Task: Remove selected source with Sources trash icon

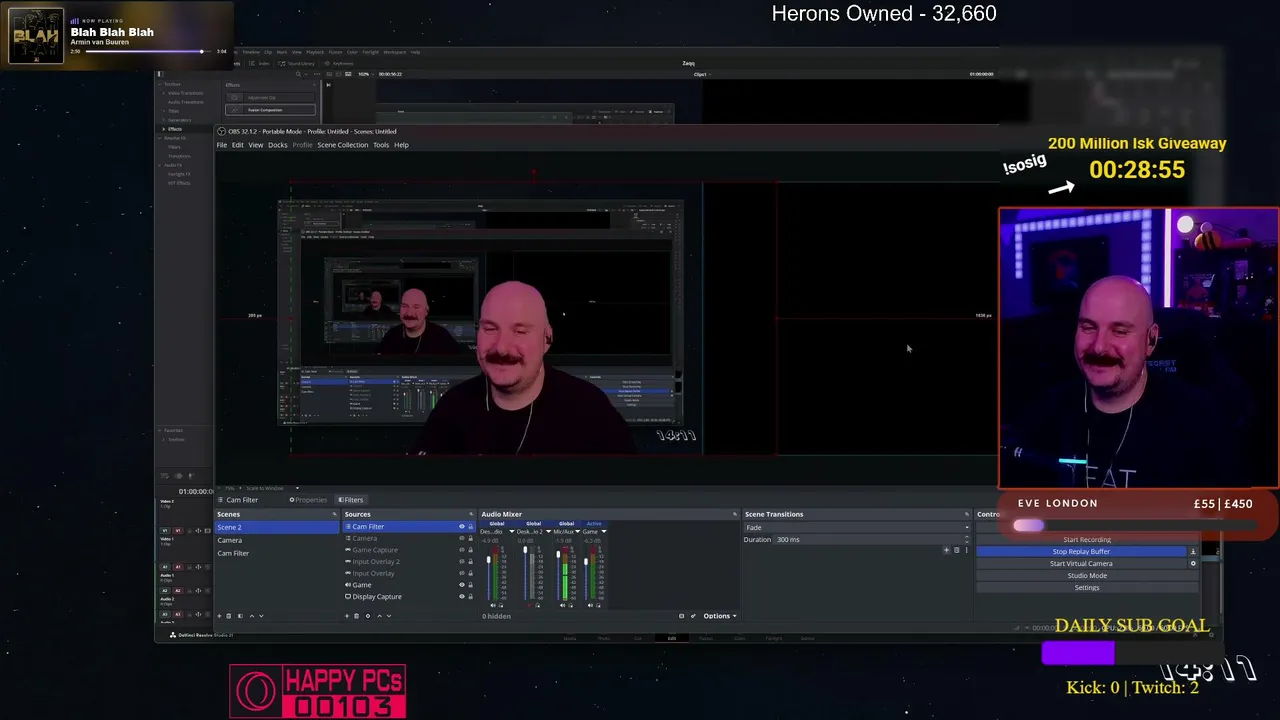Action: pyautogui.click(x=356, y=616)
